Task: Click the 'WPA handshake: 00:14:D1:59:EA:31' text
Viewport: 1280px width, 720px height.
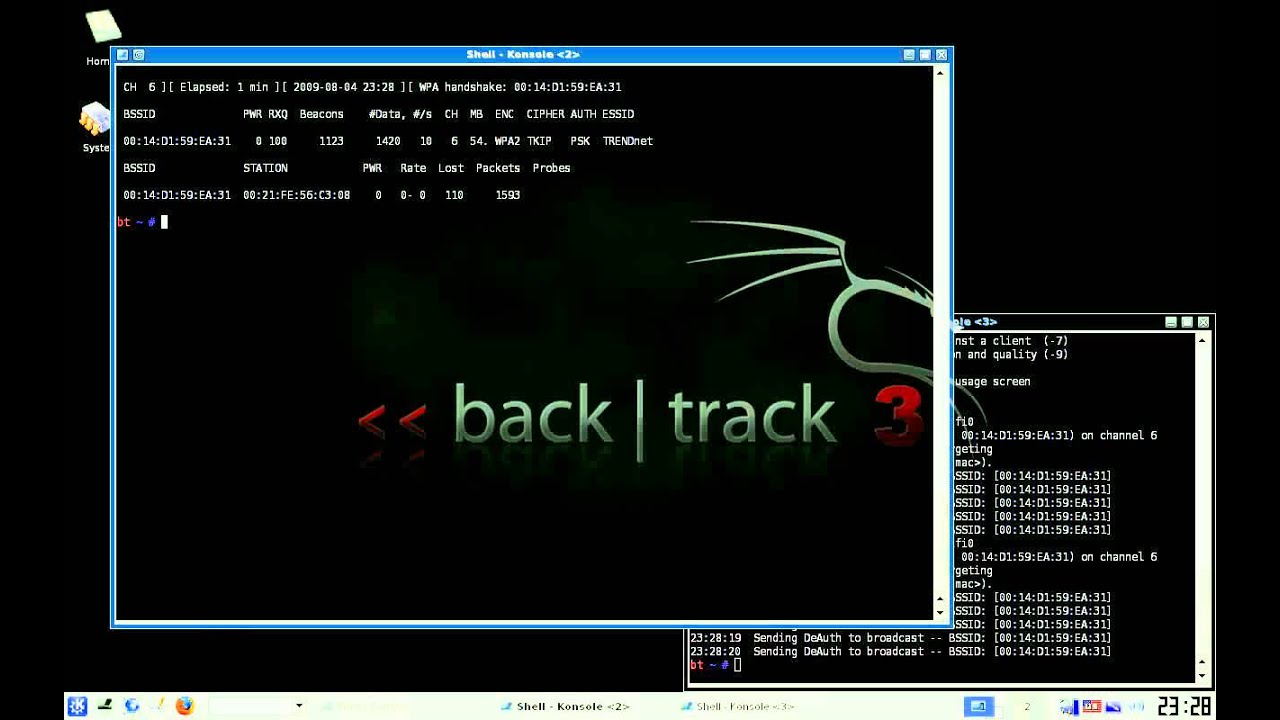Action: tap(520, 87)
